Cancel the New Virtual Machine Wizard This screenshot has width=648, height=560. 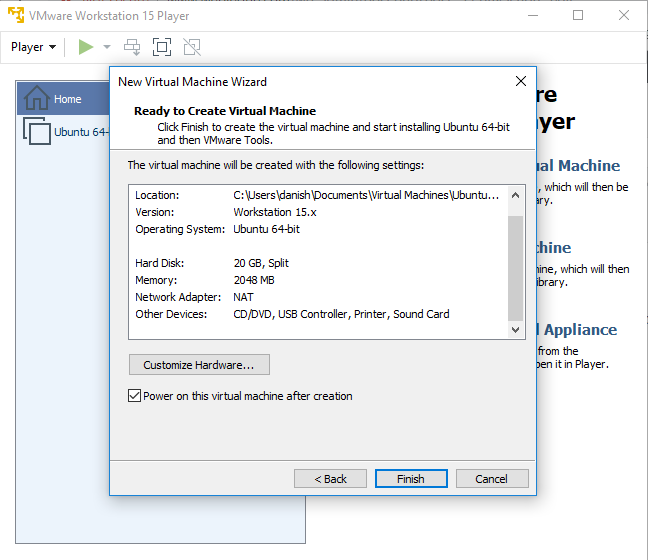coord(492,479)
